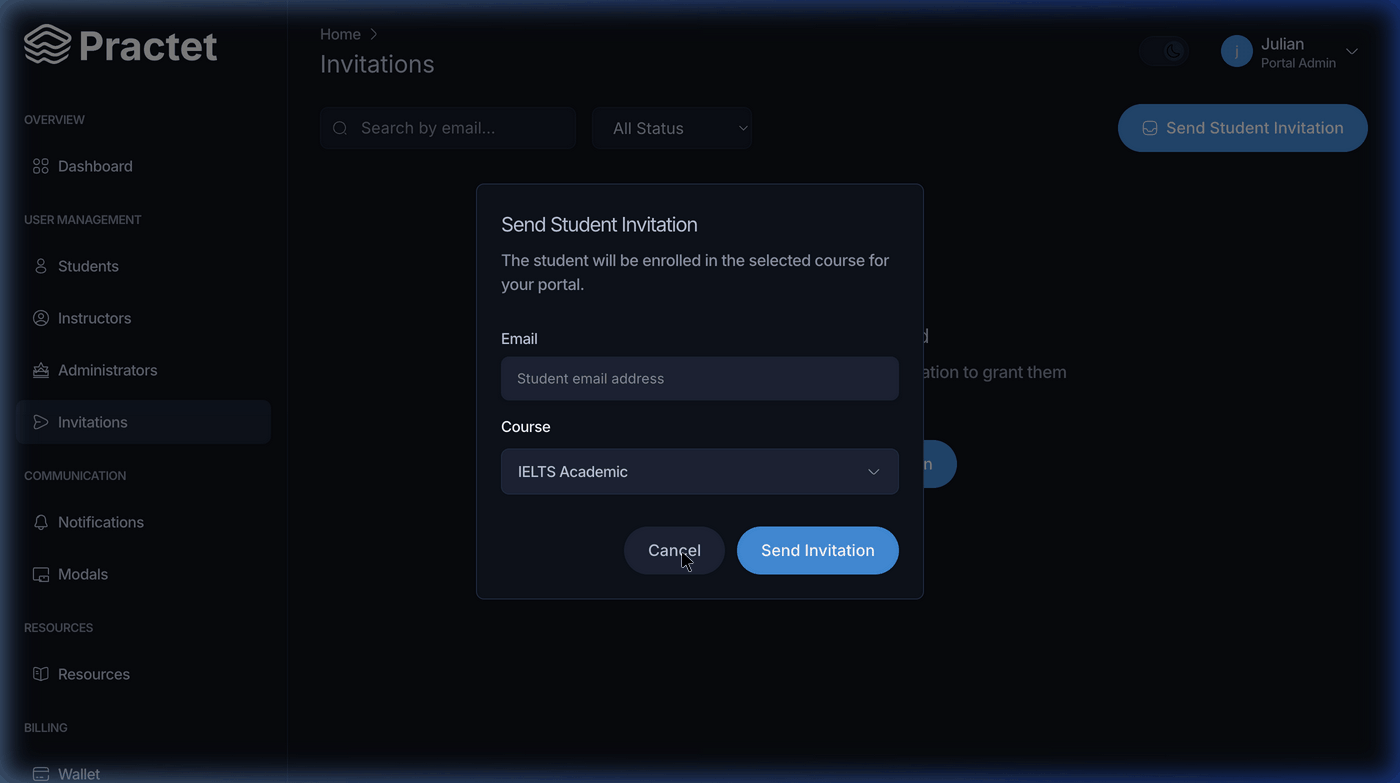
Task: Open Dashboard via its grid icon
Action: coord(41,166)
